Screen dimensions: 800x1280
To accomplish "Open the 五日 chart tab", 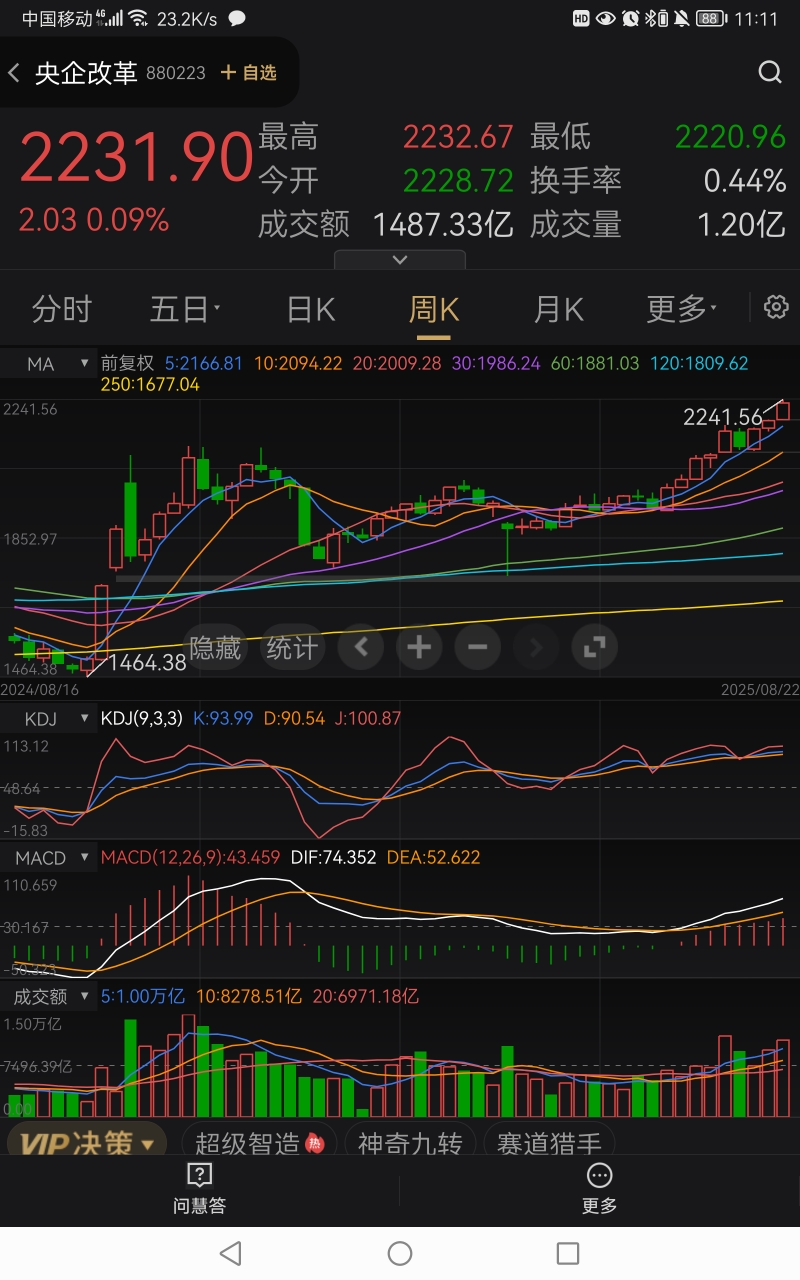I will pyautogui.click(x=184, y=309).
